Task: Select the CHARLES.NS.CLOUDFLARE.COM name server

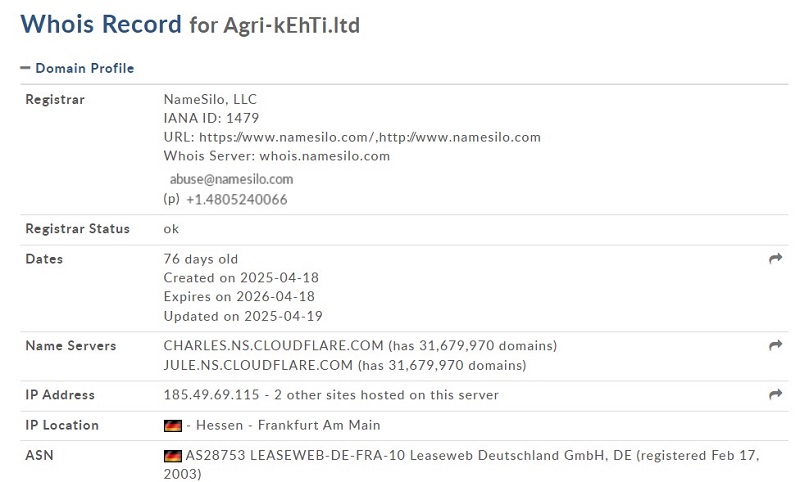Action: click(x=273, y=346)
